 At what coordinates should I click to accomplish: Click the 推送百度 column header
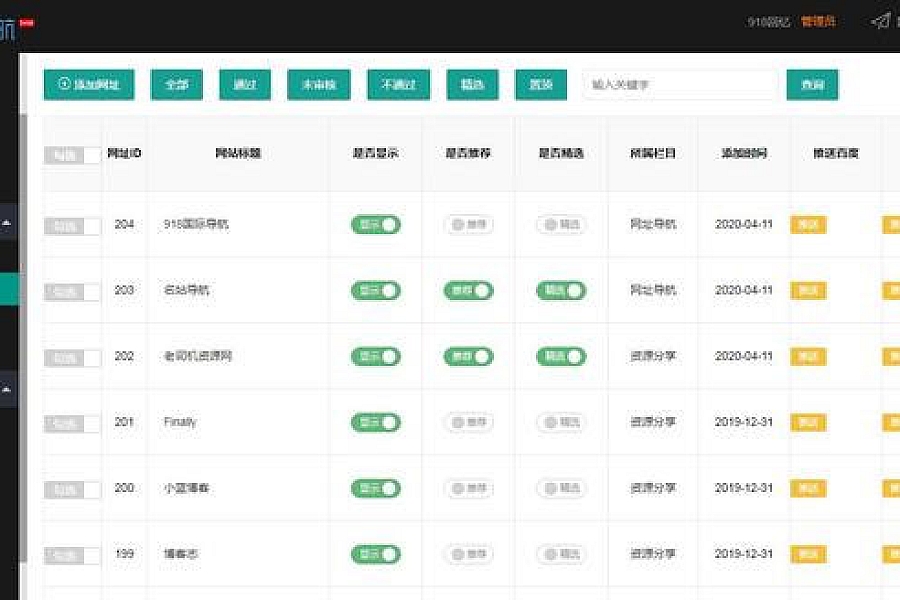[836, 153]
